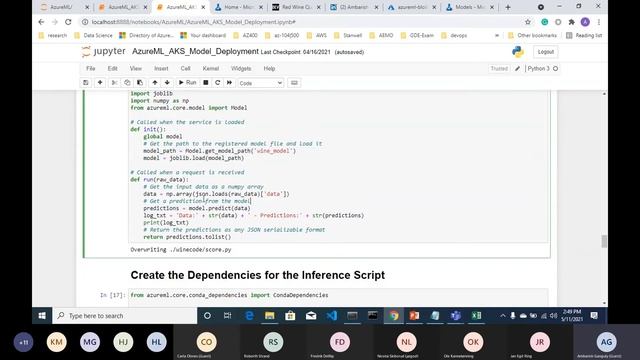Open Task View on the taskbar

pyautogui.click(x=227, y=316)
